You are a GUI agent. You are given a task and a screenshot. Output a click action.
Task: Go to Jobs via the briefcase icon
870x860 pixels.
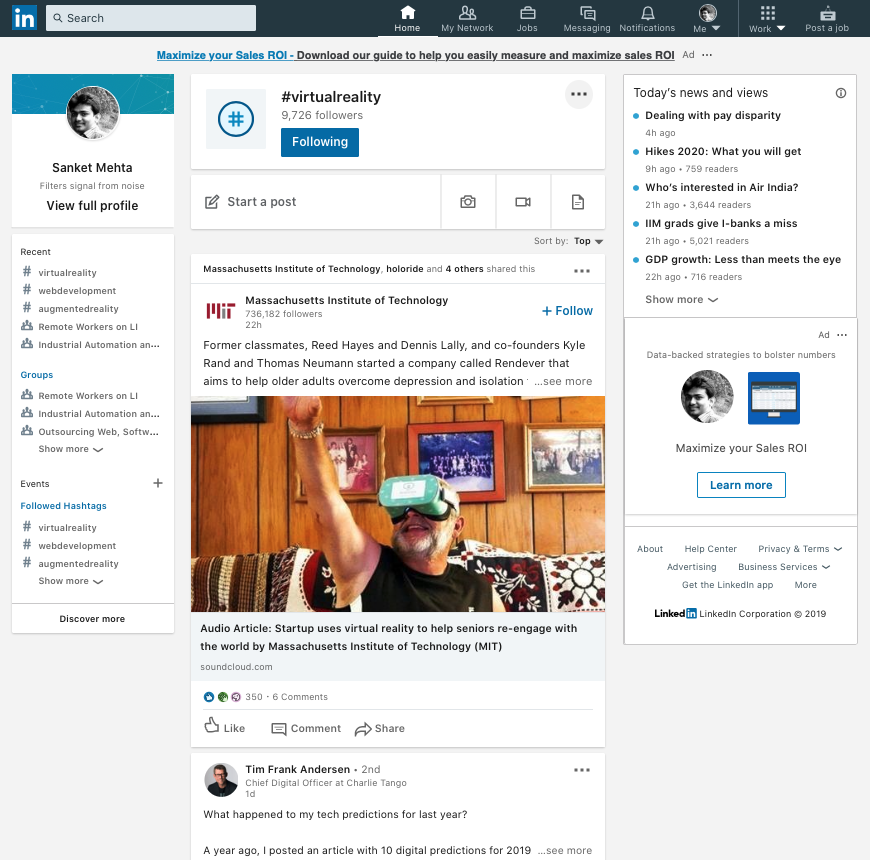coord(527,18)
